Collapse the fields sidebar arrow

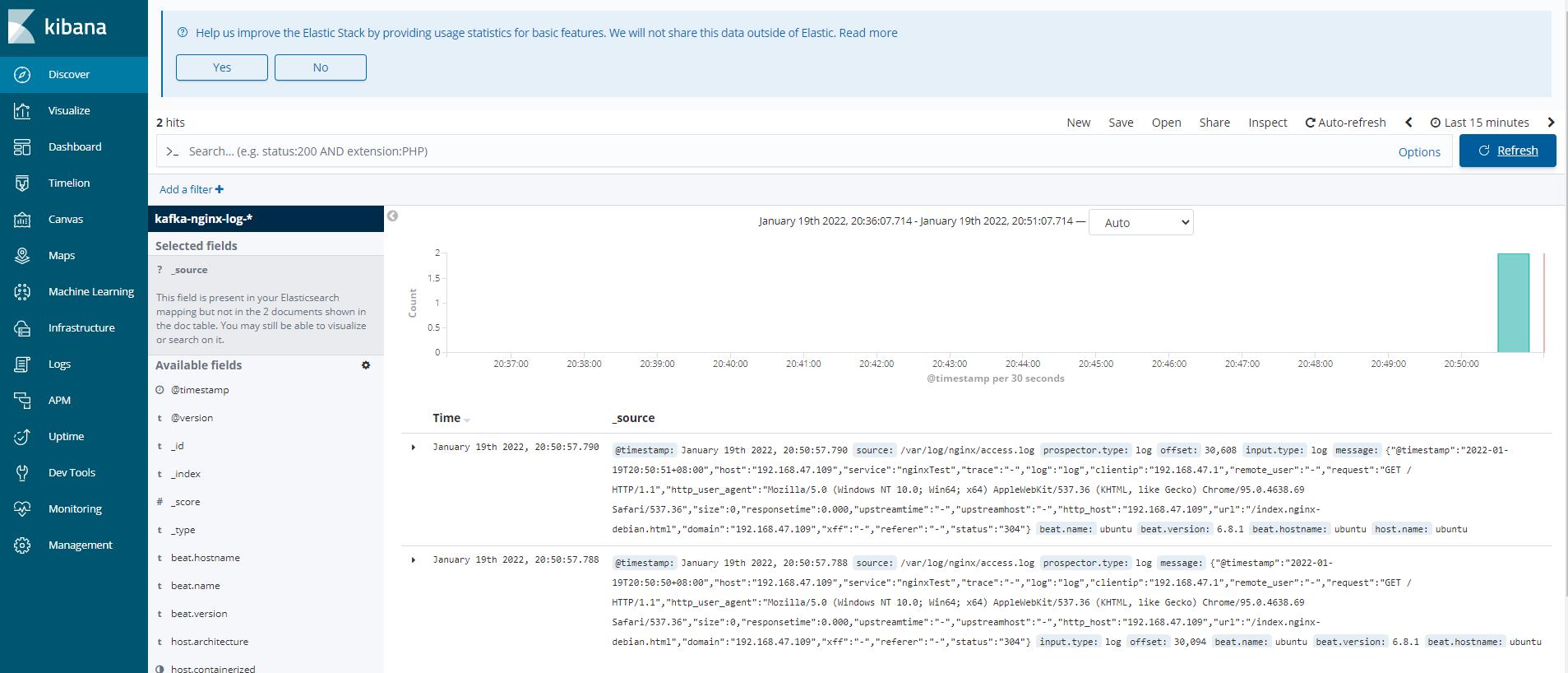(x=392, y=216)
